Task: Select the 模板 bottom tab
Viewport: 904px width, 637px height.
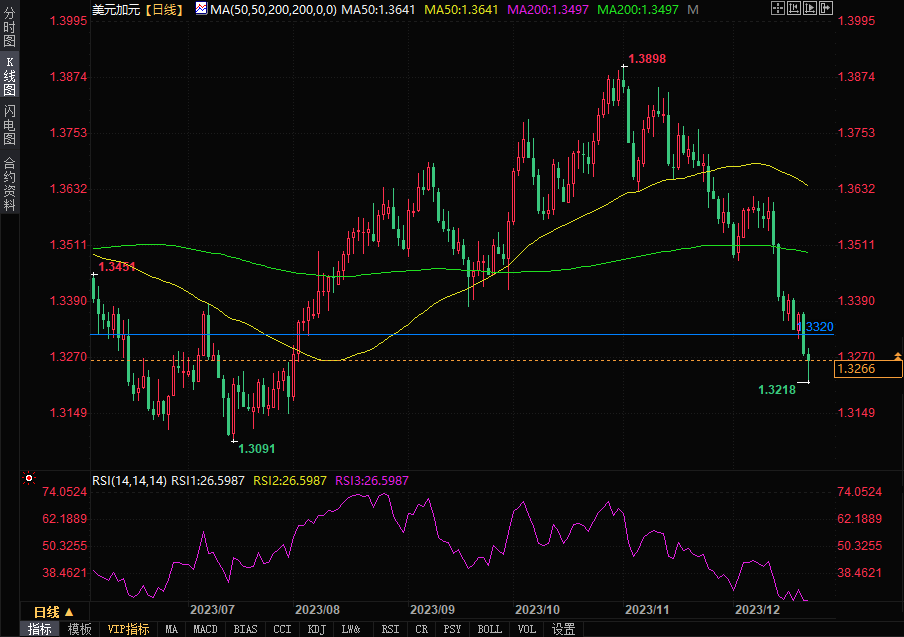Action: pos(79,629)
